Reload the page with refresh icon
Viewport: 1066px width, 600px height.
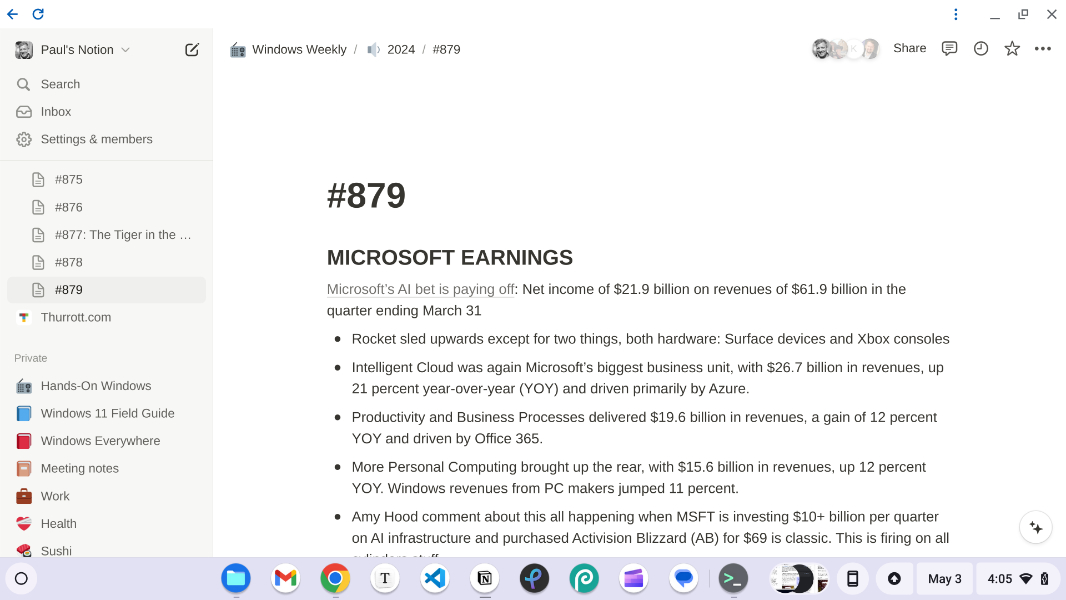[38, 14]
